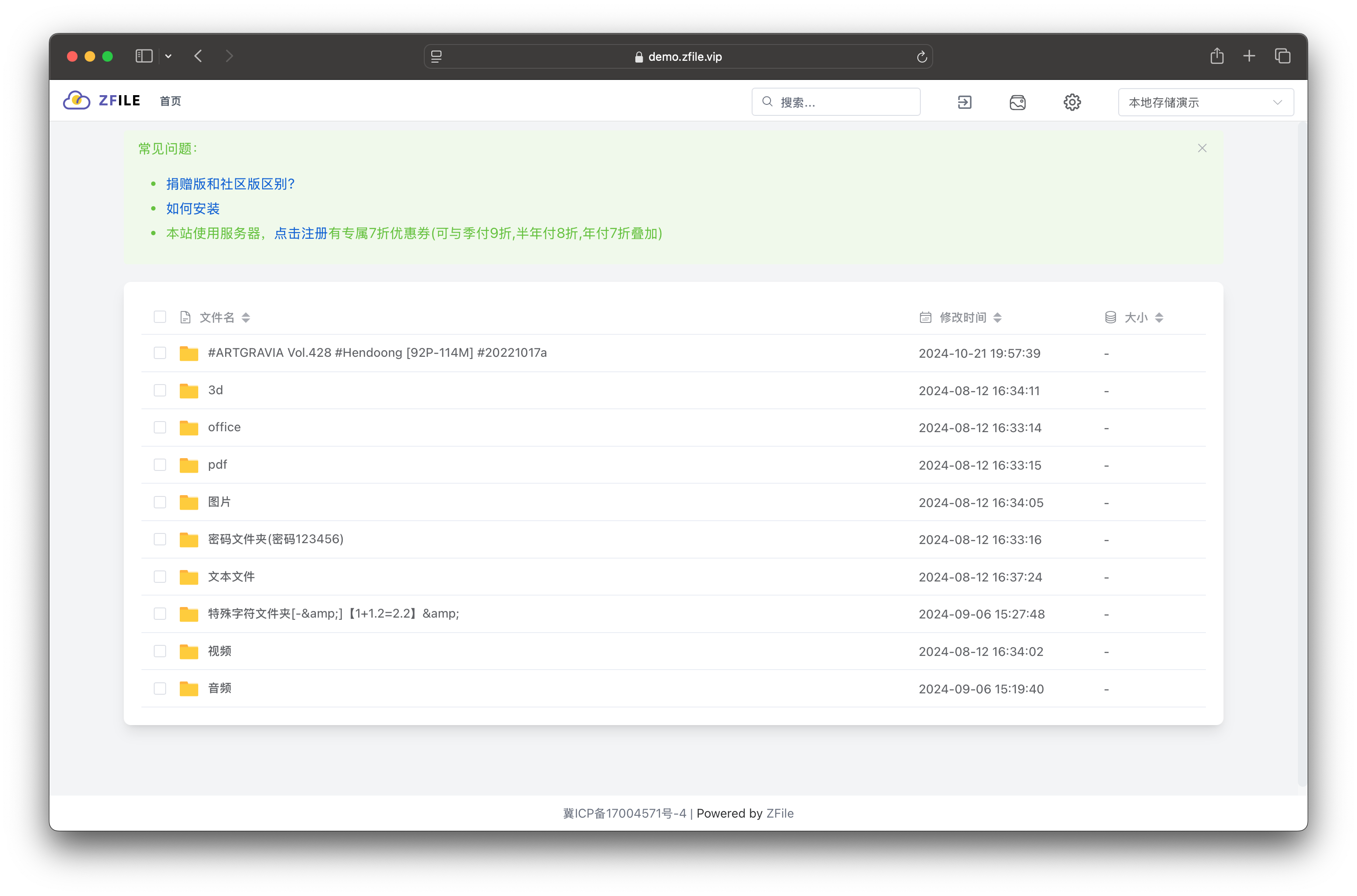This screenshot has height=896, width=1357.
Task: Click the login arrow icon in header
Action: point(964,102)
